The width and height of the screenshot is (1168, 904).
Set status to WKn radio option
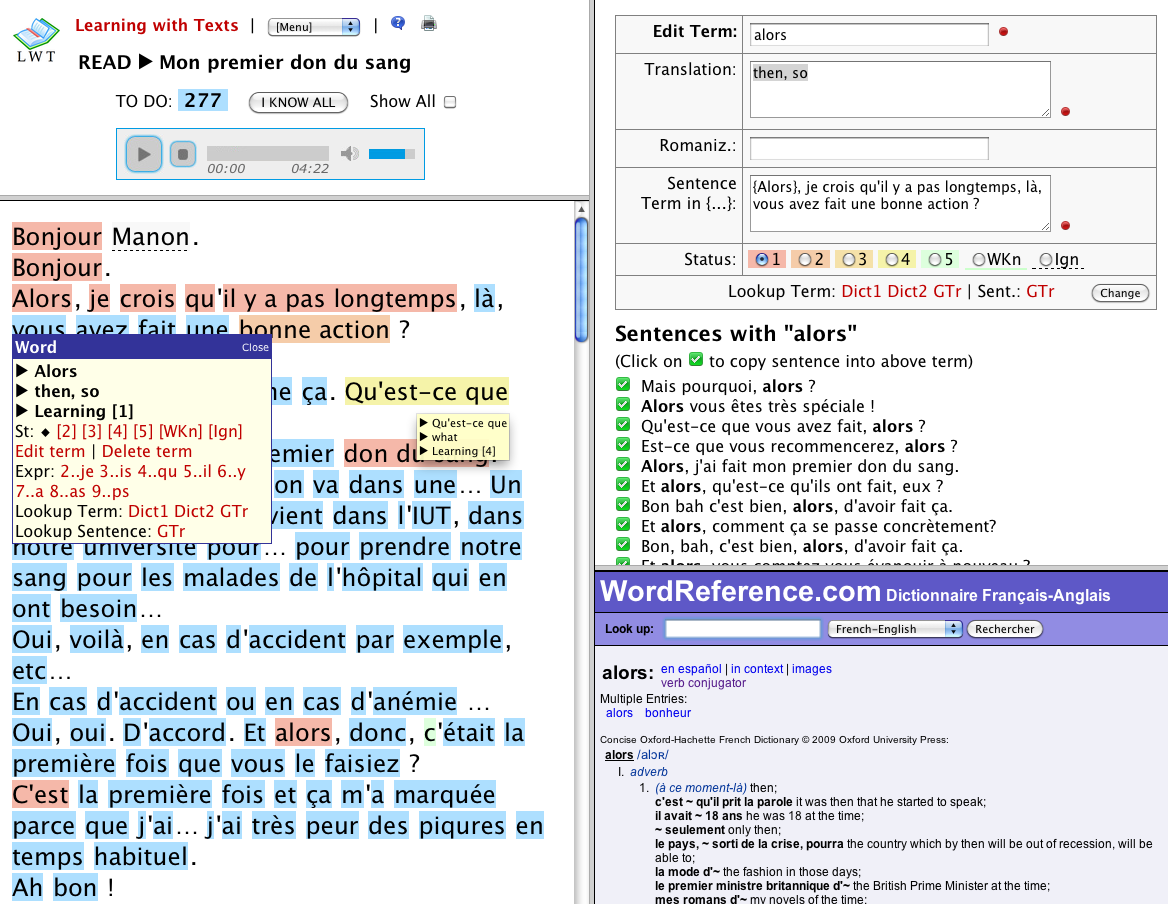(979, 260)
